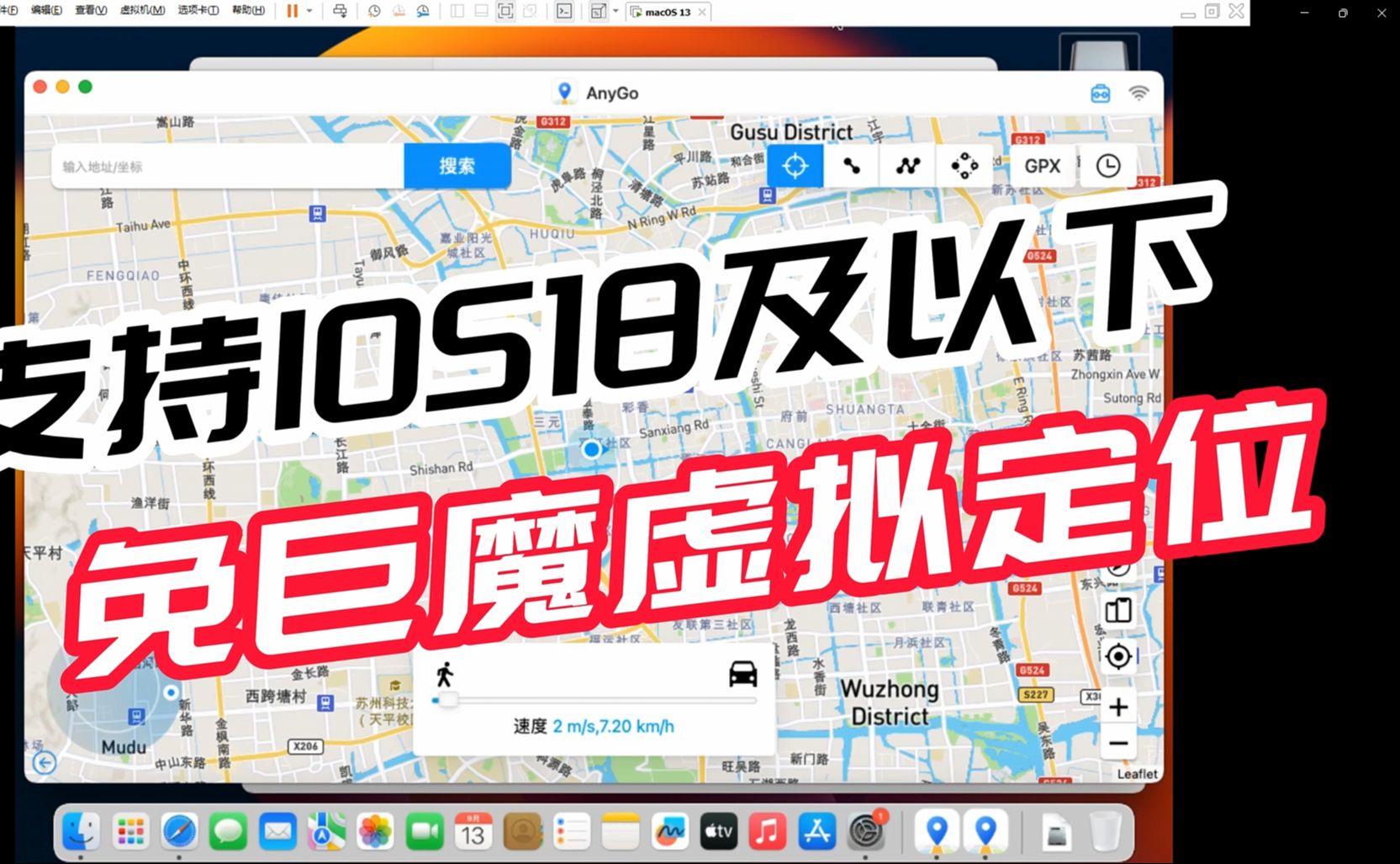
Task: Open Apple Maps from the Dock
Action: pos(326,832)
